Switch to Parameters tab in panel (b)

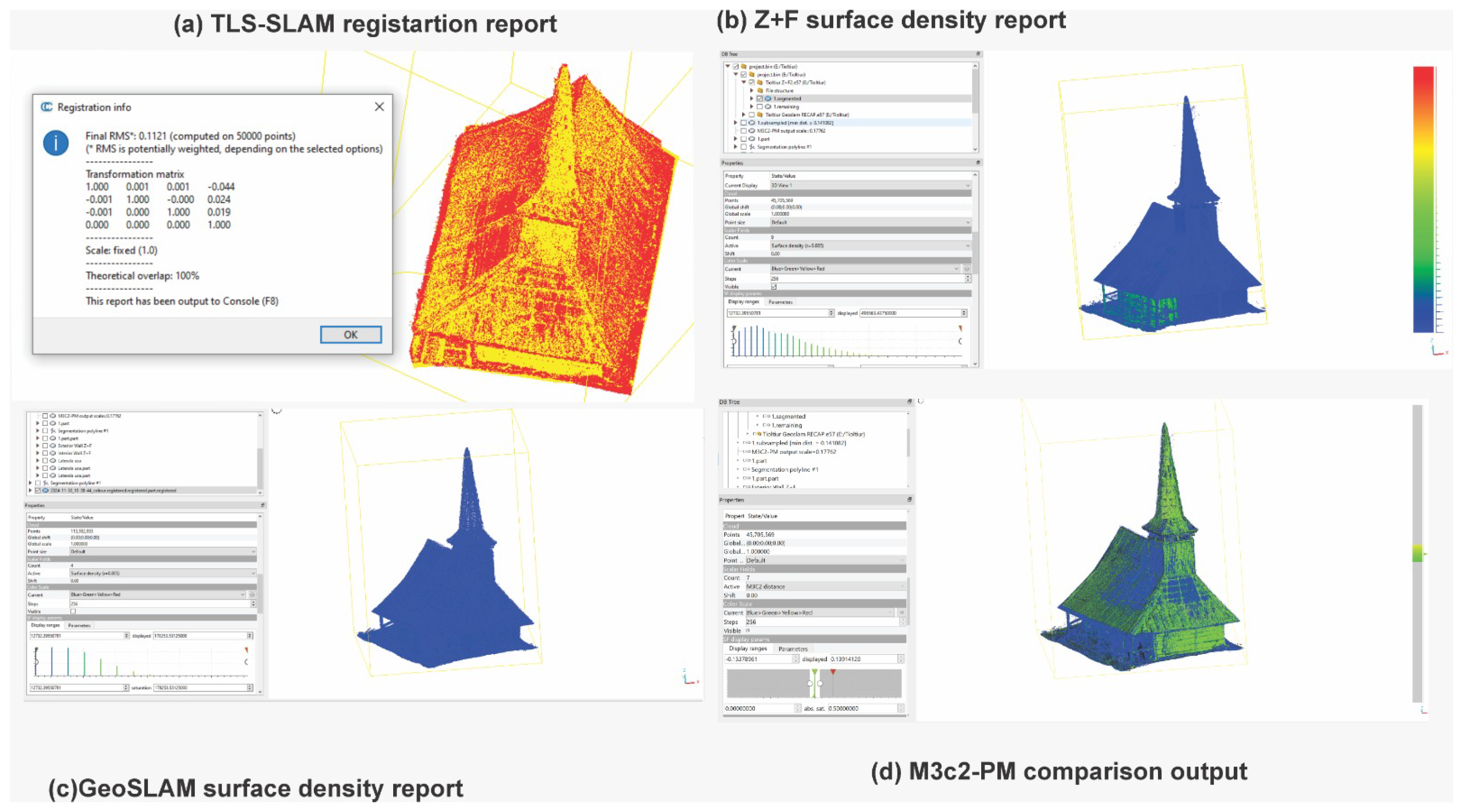point(780,302)
